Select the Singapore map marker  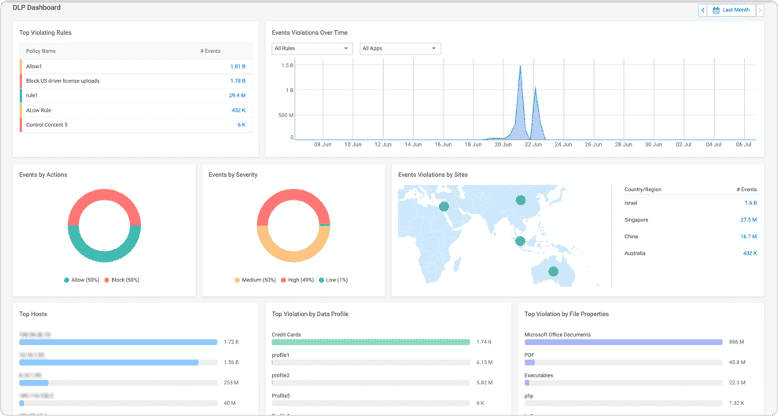[520, 241]
